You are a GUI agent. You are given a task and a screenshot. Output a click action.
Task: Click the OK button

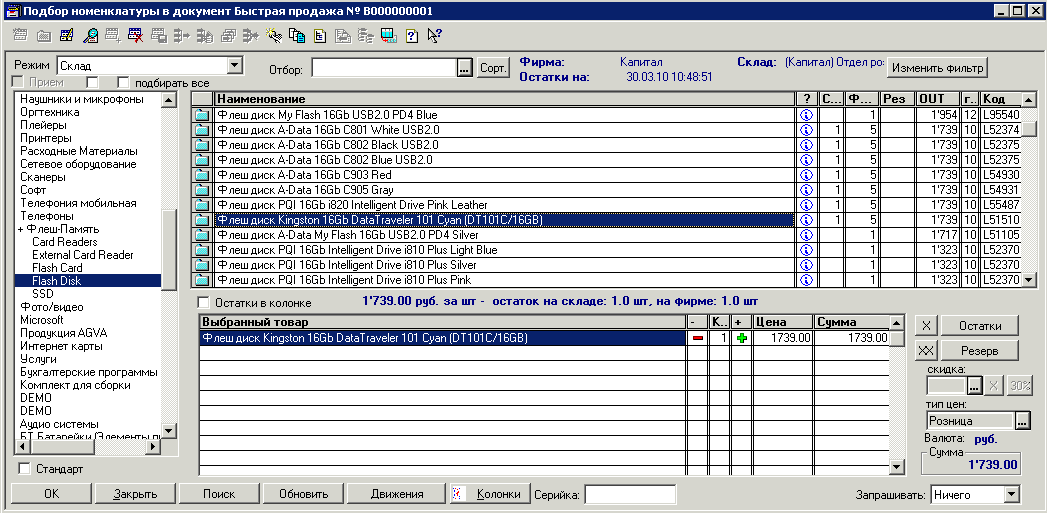click(x=51, y=494)
